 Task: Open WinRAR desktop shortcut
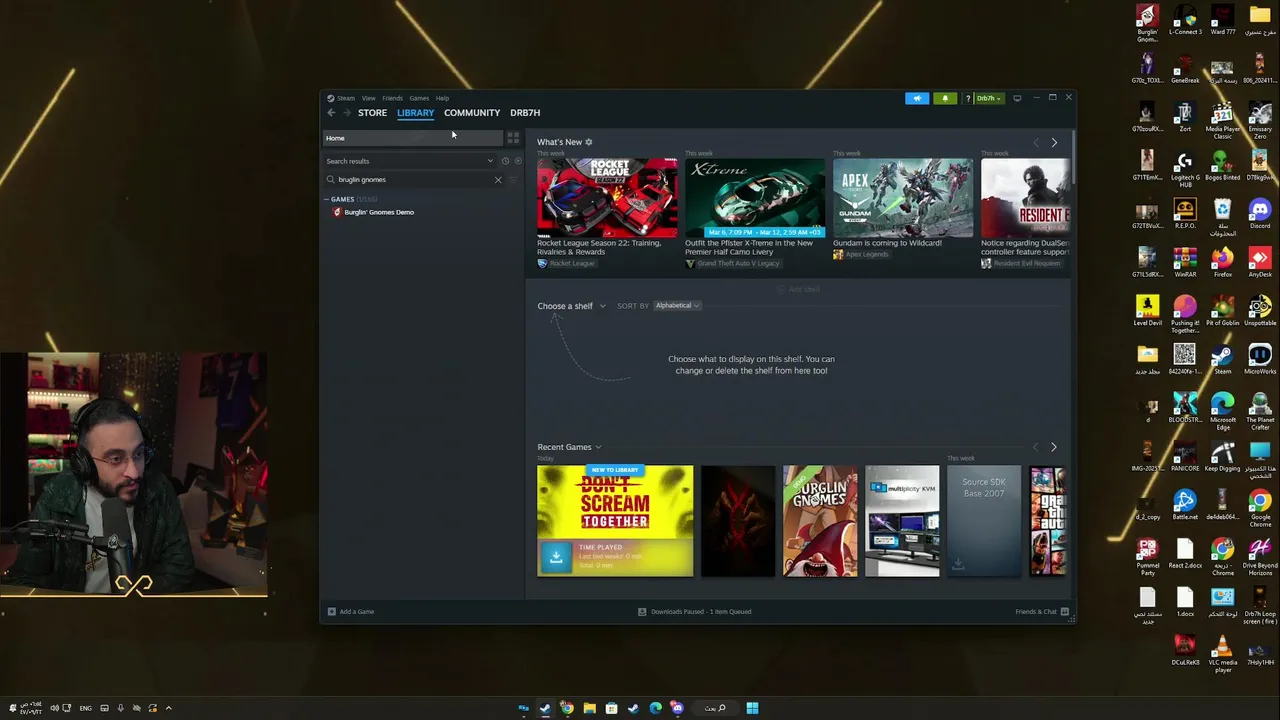pyautogui.click(x=1185, y=262)
